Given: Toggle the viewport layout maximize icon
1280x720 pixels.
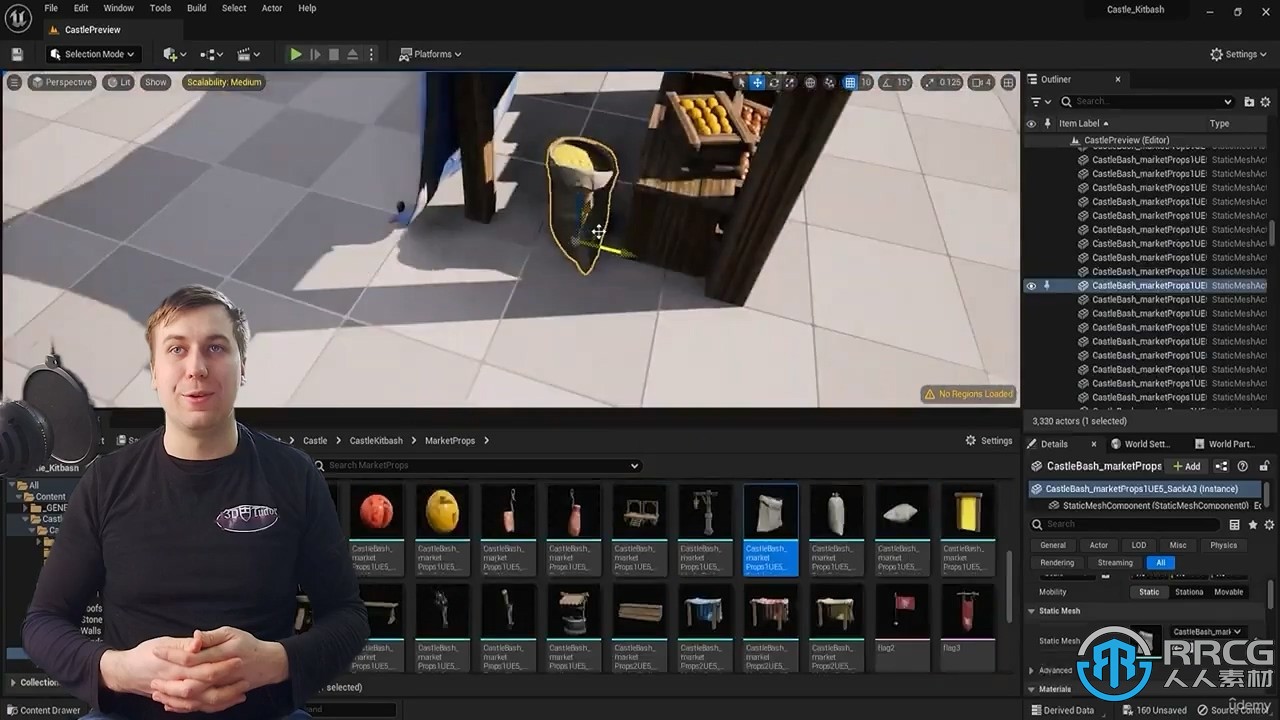Looking at the screenshot, I should tap(1008, 82).
